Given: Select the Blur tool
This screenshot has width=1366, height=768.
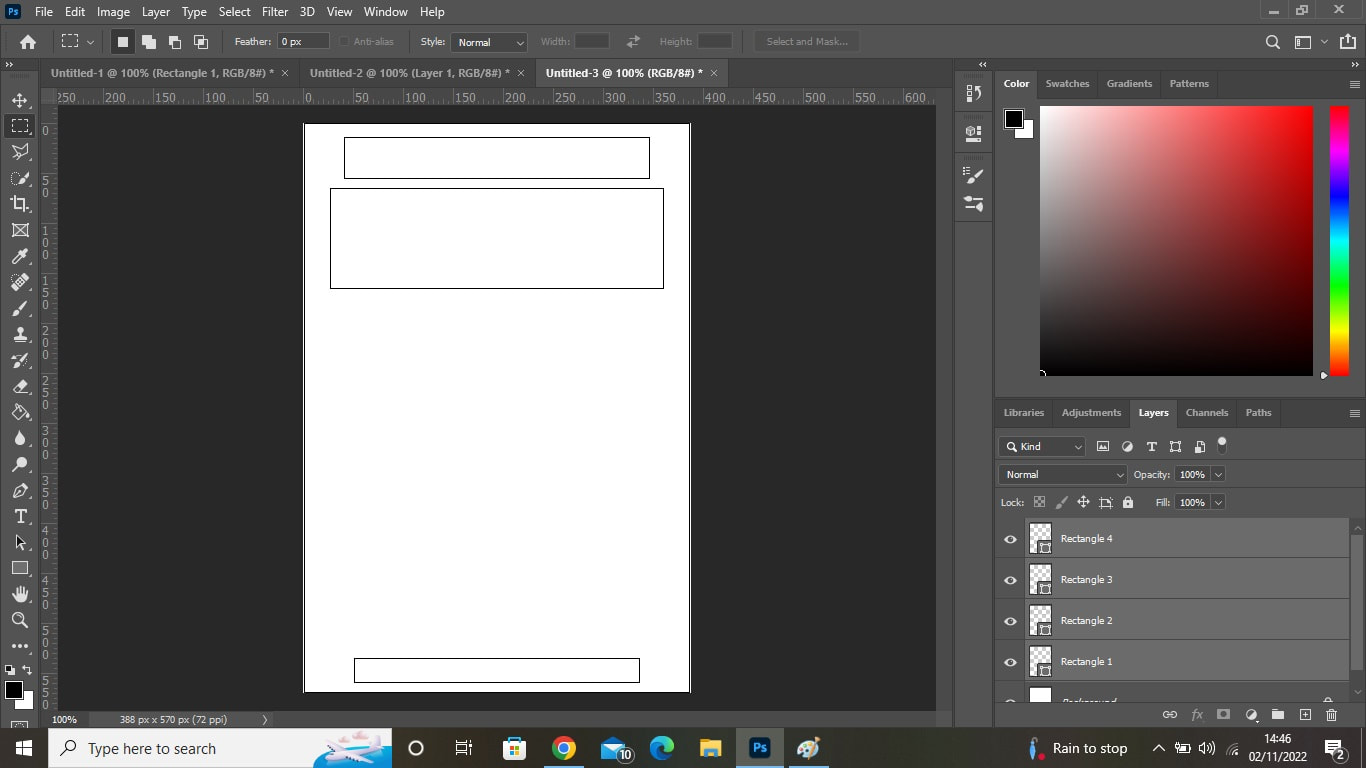Looking at the screenshot, I should click(20, 438).
